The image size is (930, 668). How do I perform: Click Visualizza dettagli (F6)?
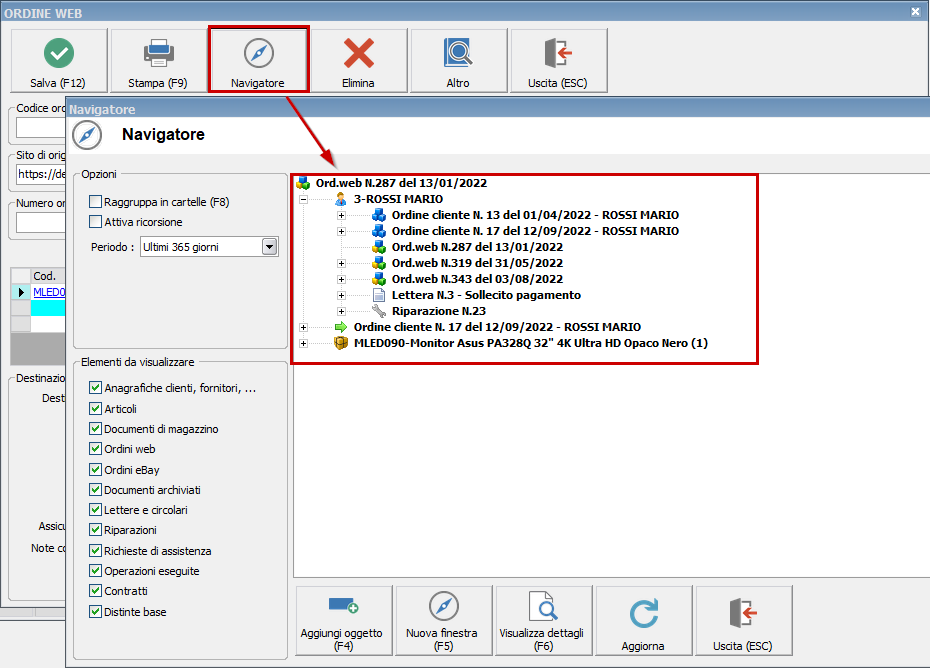pos(543,621)
